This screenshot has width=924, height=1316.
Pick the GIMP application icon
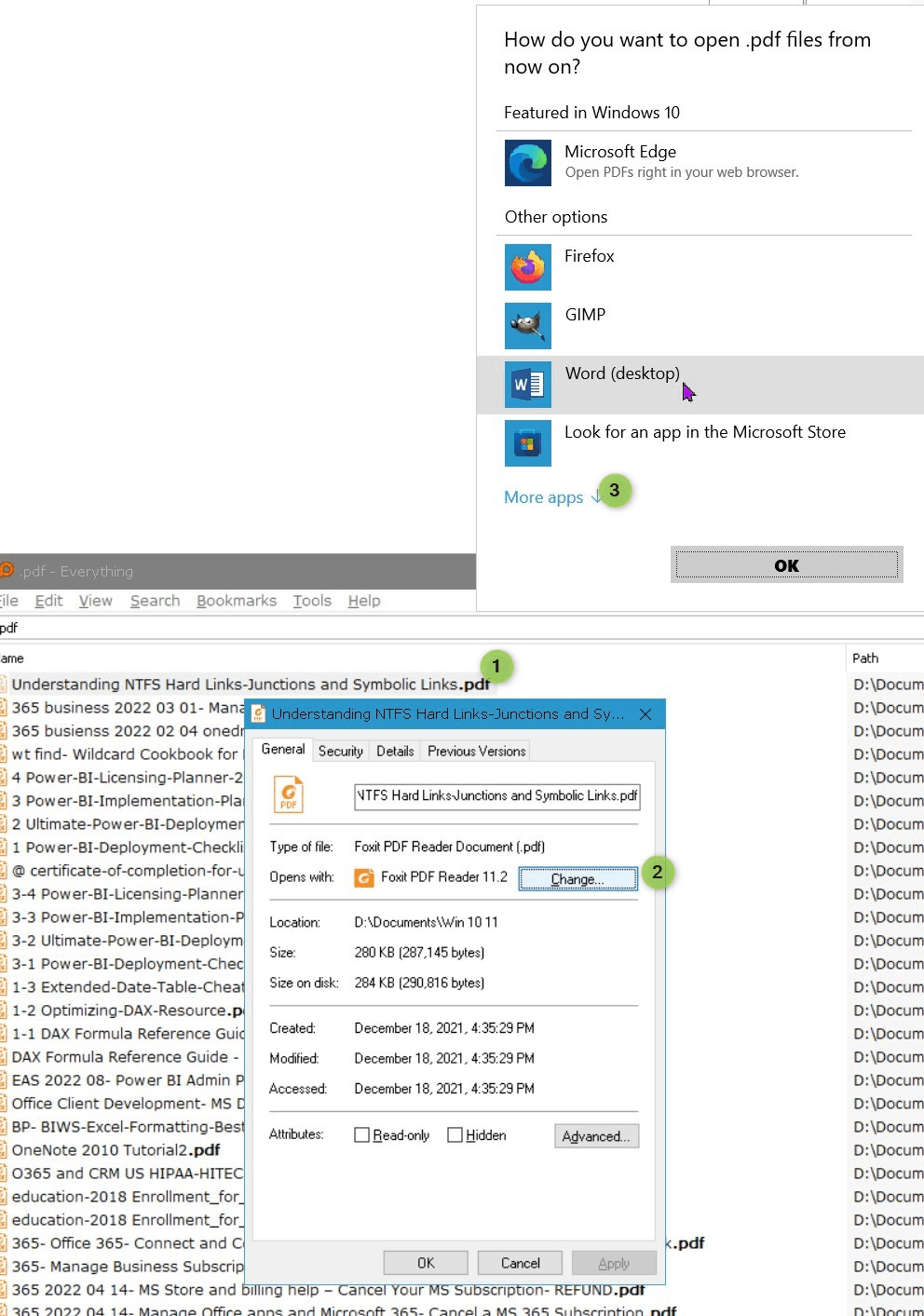point(528,326)
